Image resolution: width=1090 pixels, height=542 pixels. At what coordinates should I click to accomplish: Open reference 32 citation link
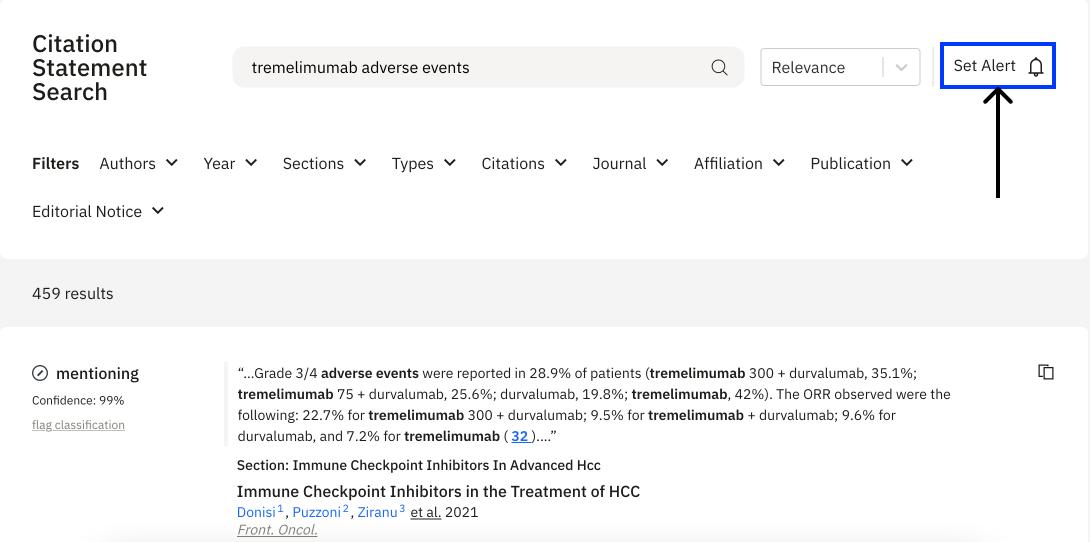(519, 436)
